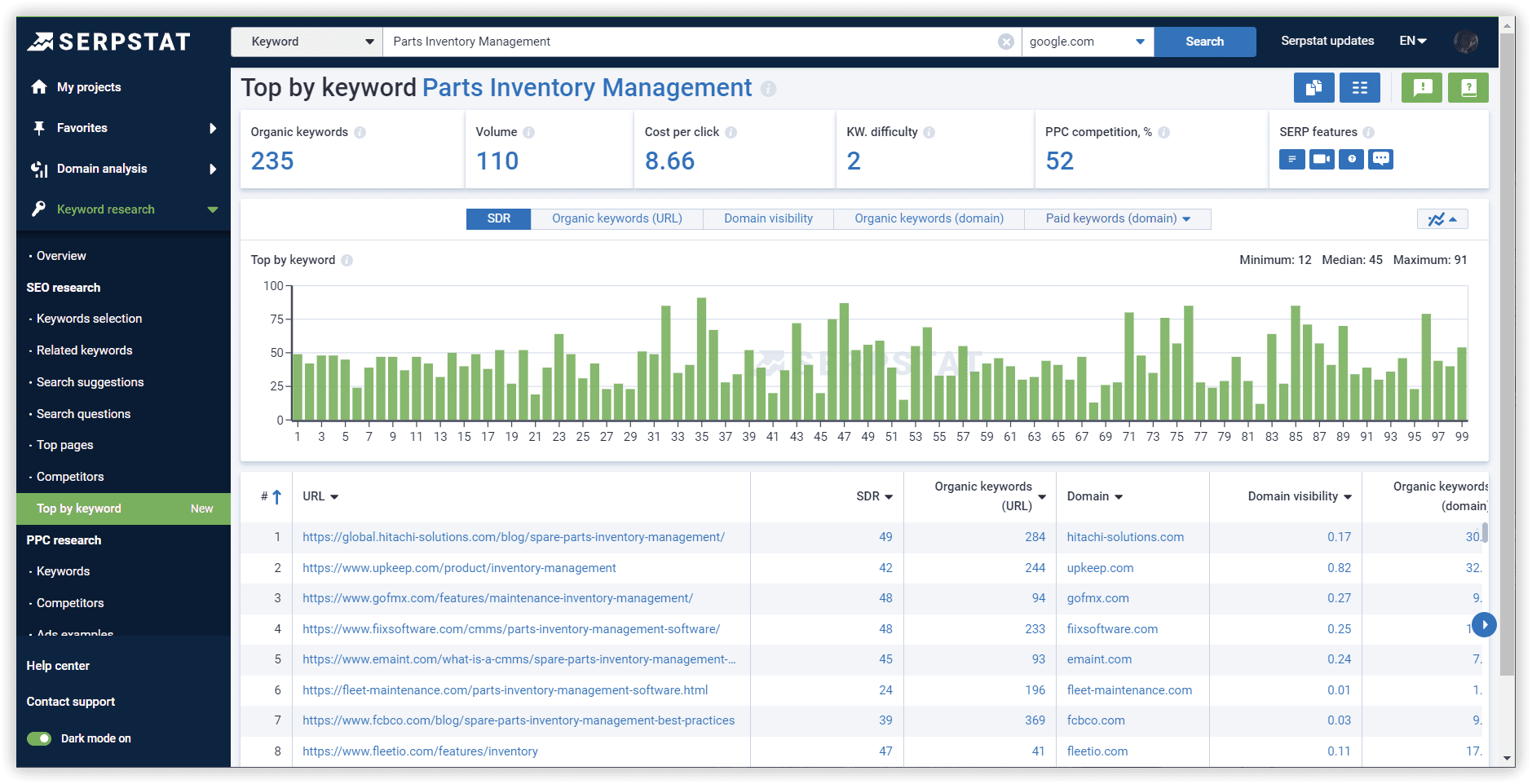Screen dimensions: 1532x784
Task: Select the SDR chart view
Action: pos(498,218)
